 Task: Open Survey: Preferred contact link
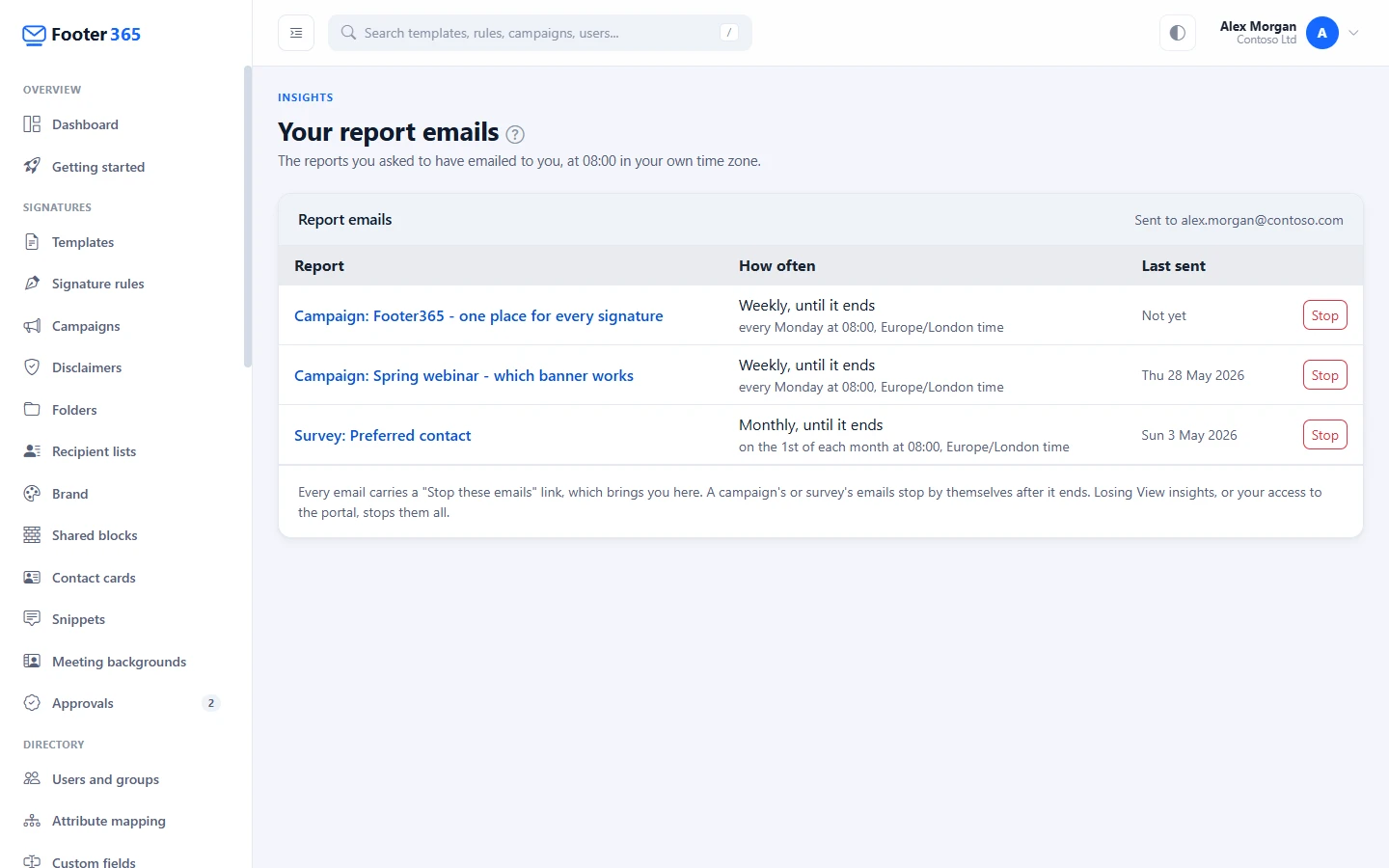click(x=383, y=435)
